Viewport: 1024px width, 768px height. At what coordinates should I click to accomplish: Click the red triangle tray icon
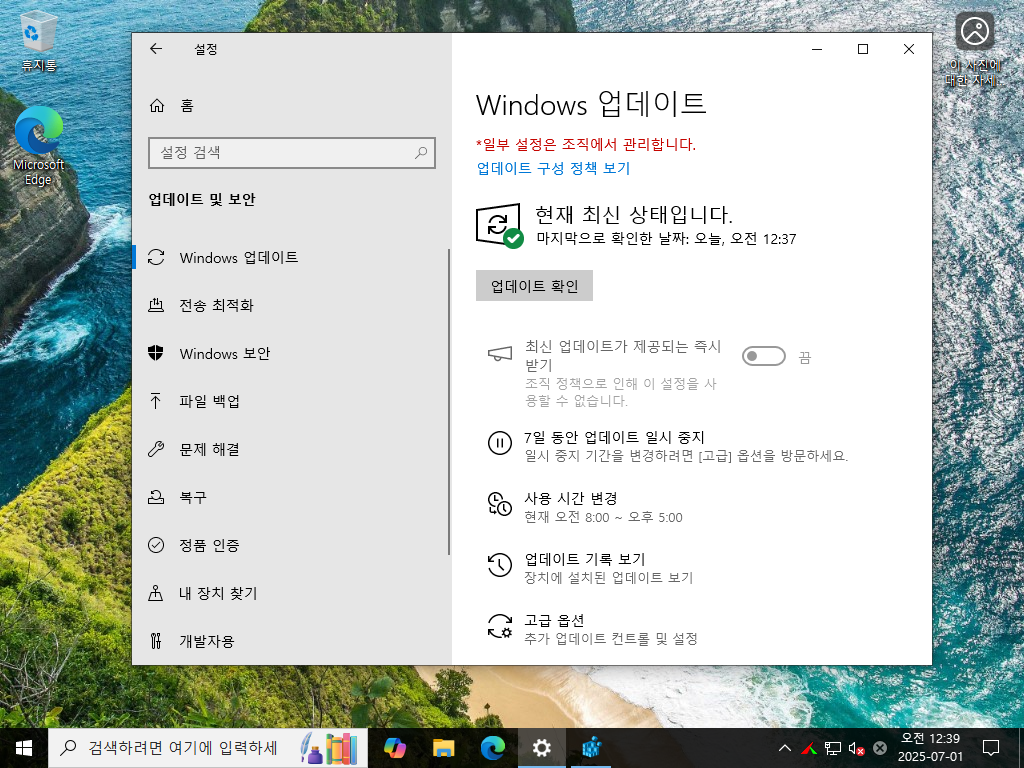pyautogui.click(x=809, y=748)
